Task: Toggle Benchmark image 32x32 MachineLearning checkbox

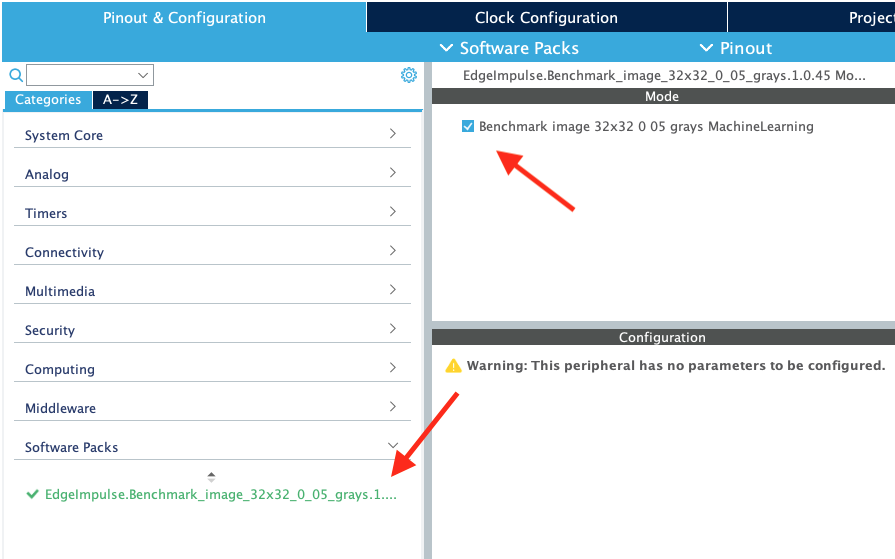Action: point(467,126)
